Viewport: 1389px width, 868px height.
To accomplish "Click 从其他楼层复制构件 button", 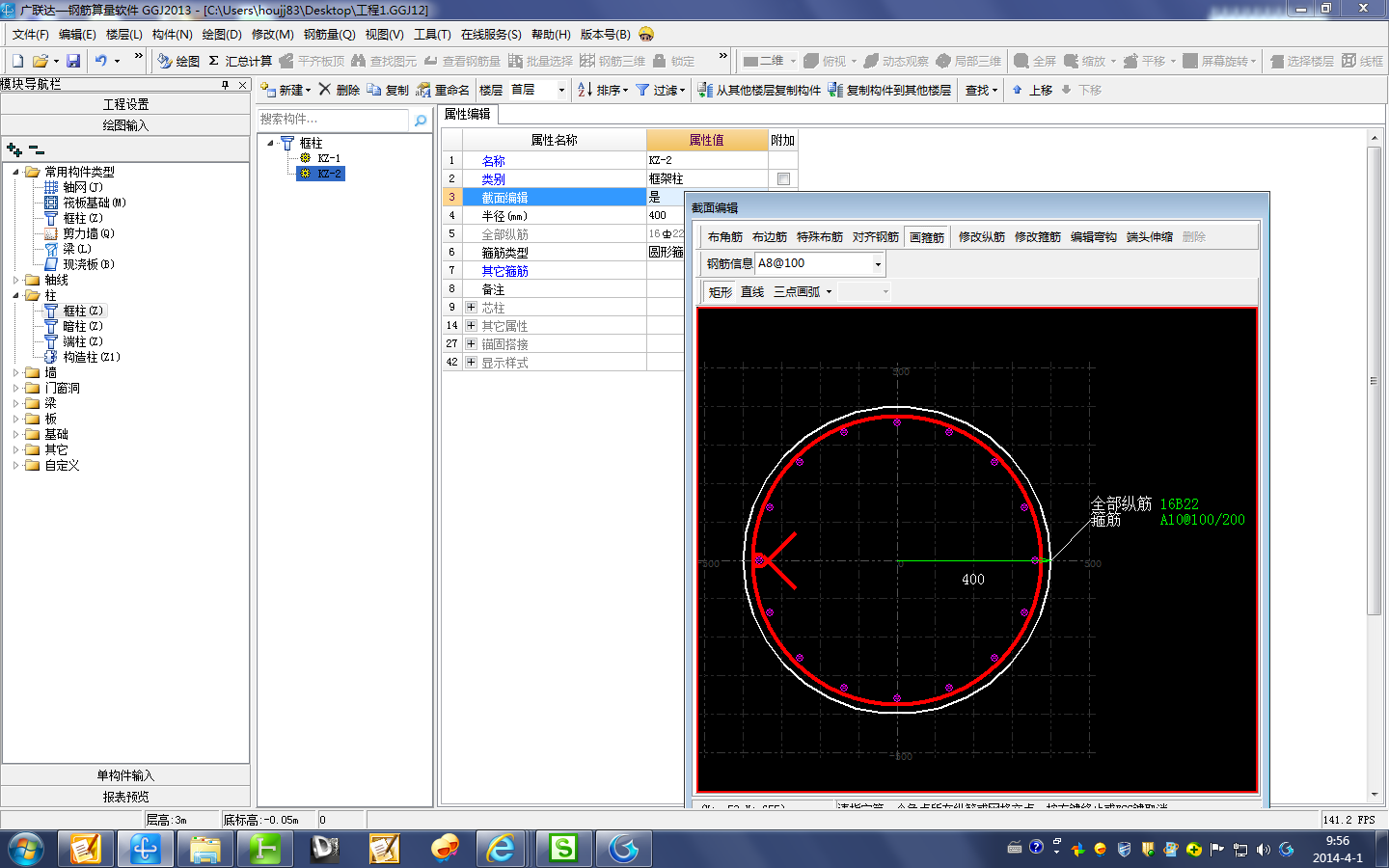I will tap(759, 90).
